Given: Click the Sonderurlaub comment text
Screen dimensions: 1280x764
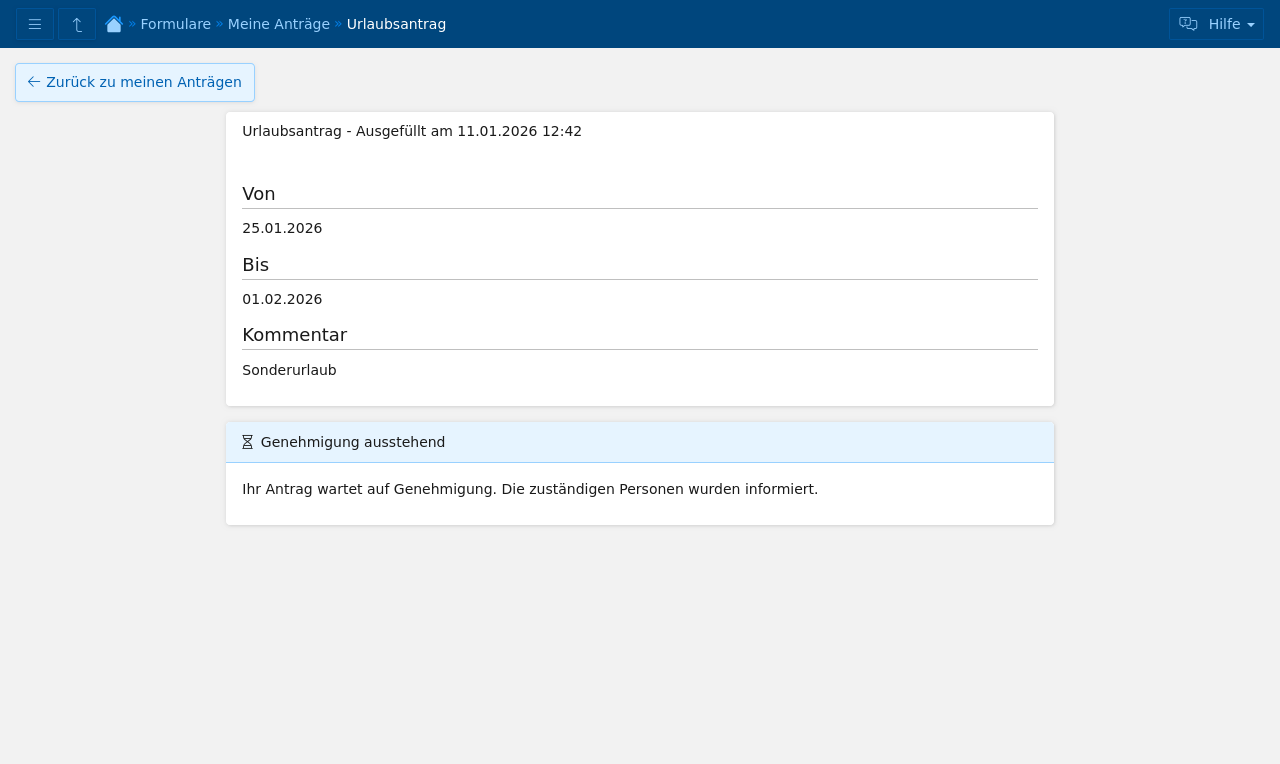Looking at the screenshot, I should tap(289, 370).
